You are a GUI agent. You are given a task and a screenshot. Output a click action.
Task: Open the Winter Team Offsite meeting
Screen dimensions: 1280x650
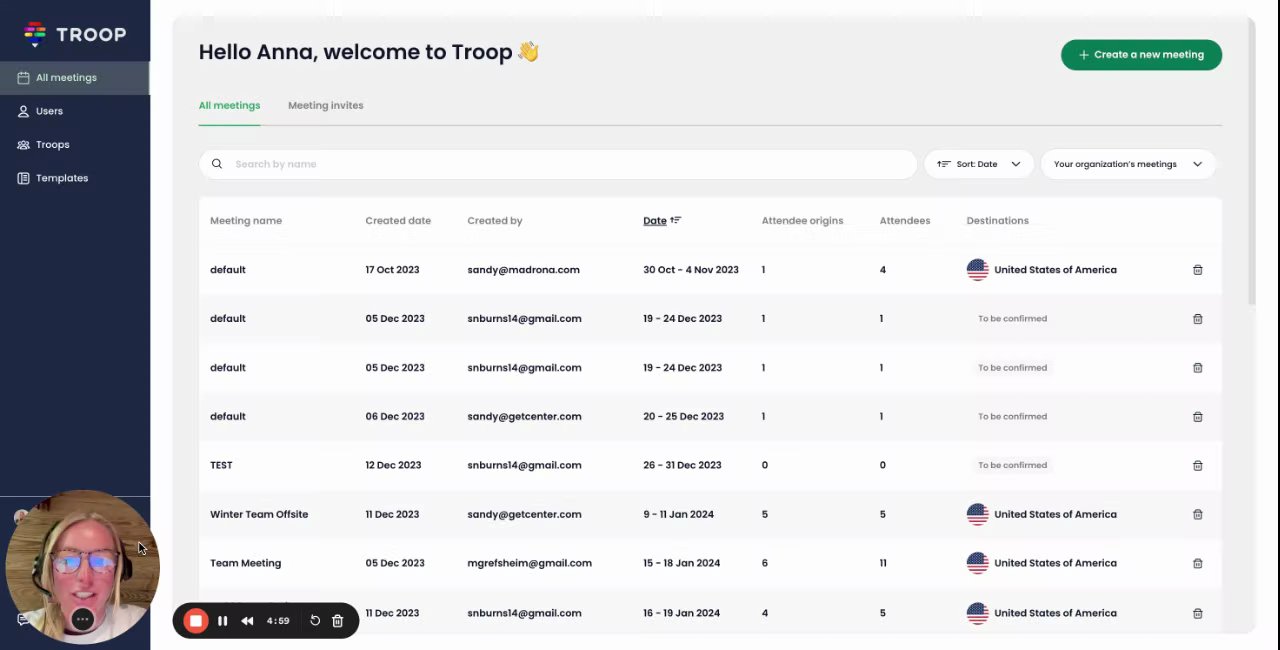click(x=259, y=514)
